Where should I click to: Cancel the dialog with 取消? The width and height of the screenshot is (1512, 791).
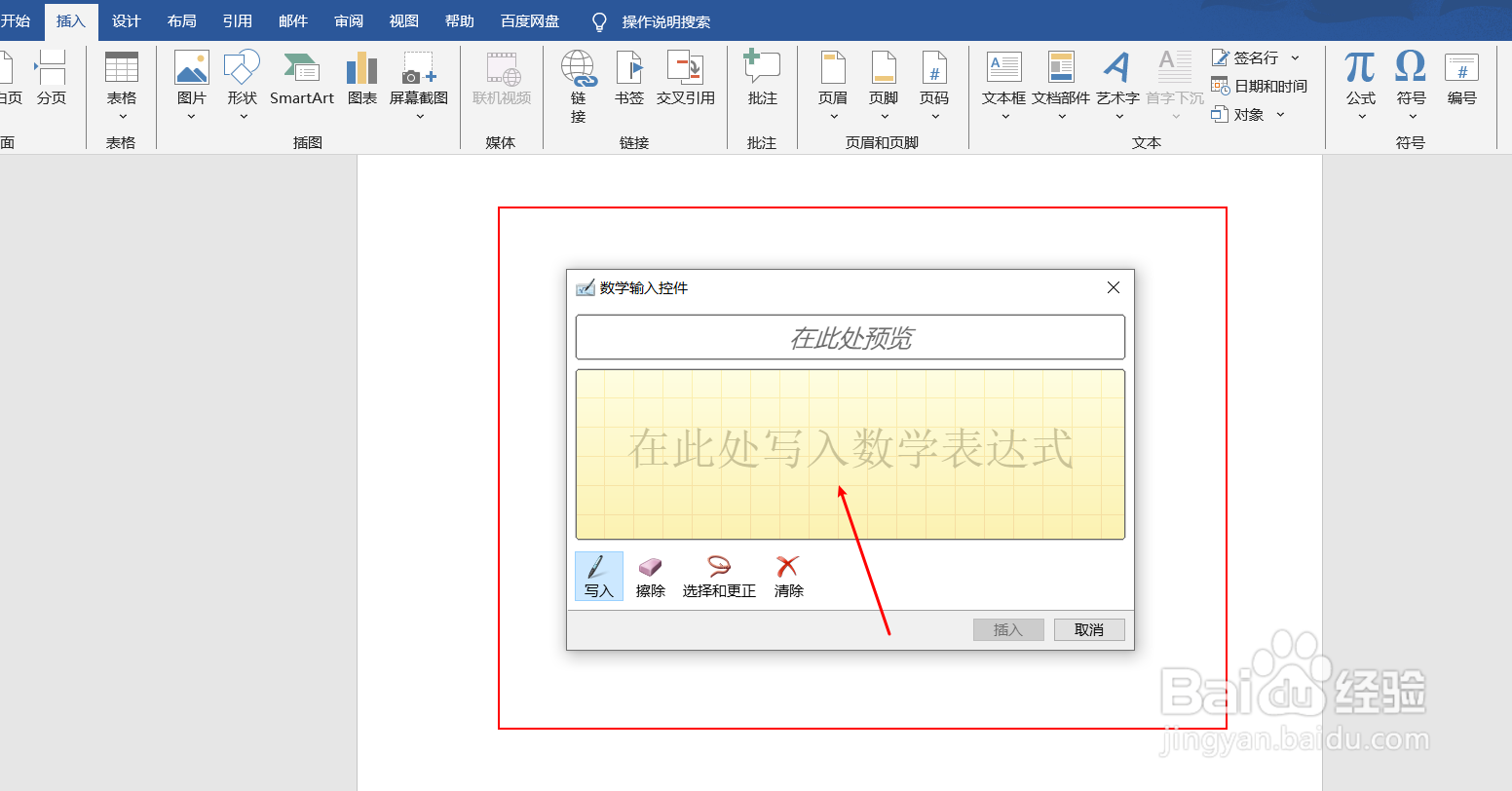[x=1089, y=629]
